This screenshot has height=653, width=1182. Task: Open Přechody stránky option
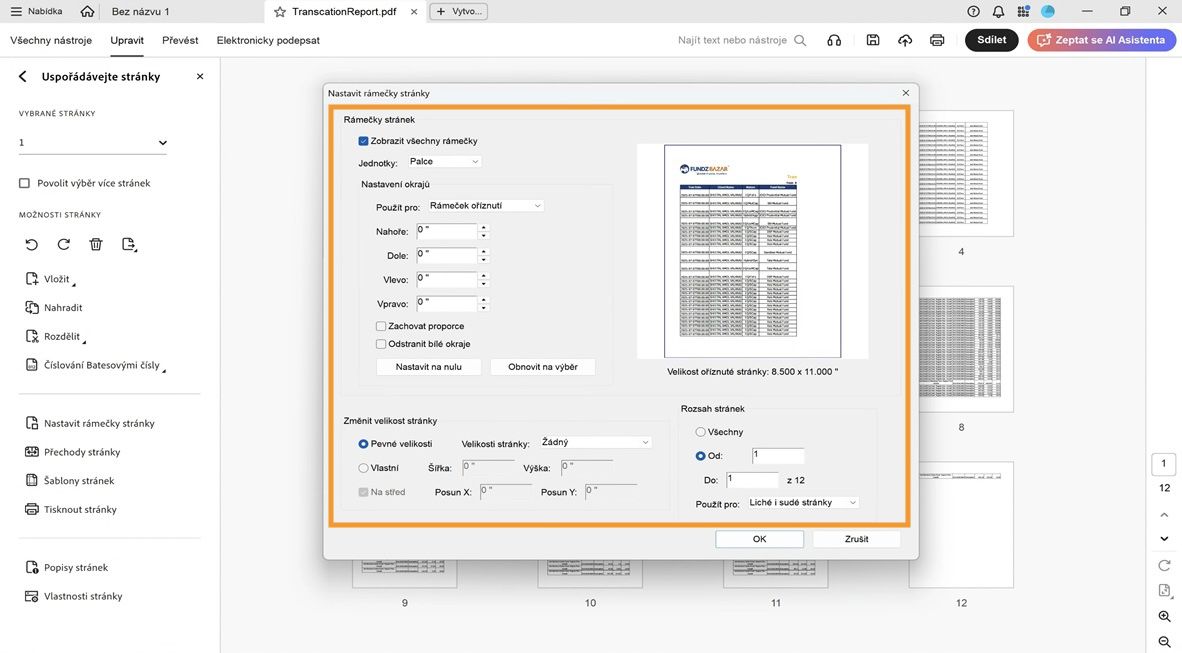72,452
